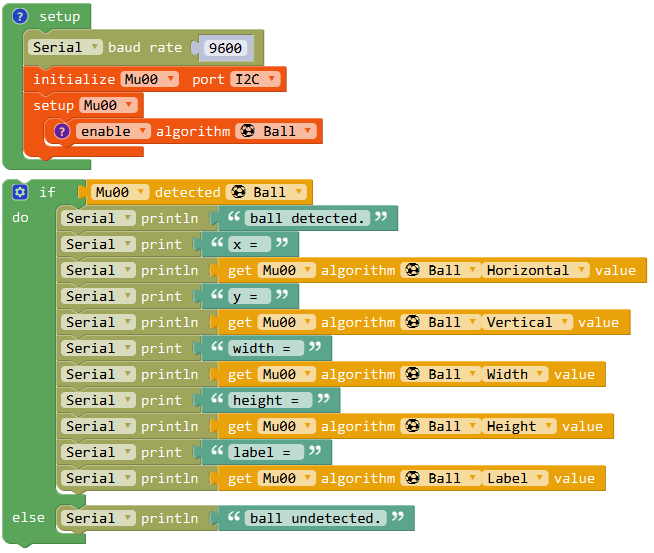Open the Ball dropdown in enable algorithm block
Viewport: 654px width, 553px height.
pos(276,131)
